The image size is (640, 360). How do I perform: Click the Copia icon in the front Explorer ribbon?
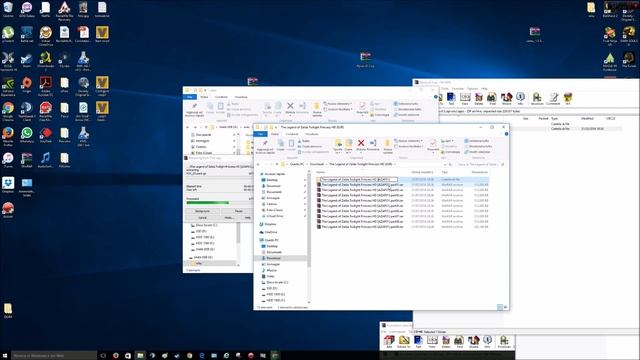coord(280,143)
